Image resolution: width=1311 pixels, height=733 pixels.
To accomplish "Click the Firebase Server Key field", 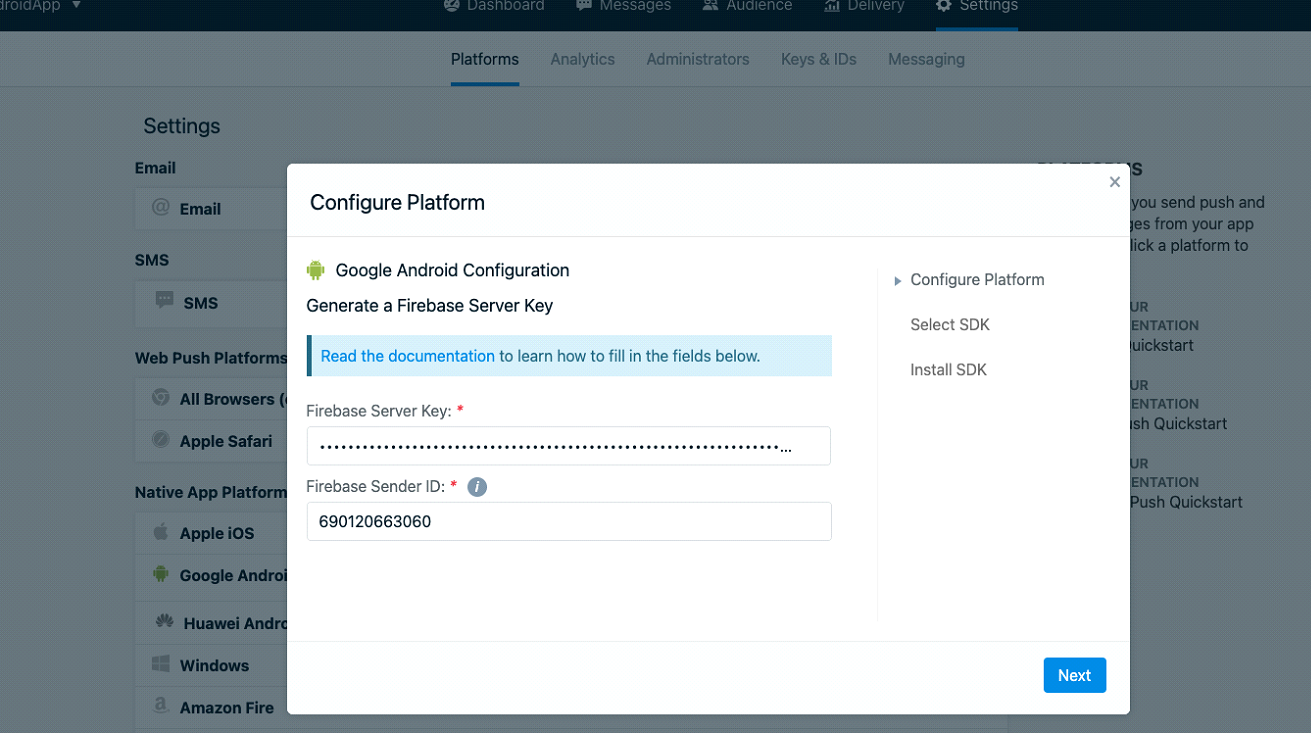I will tap(568, 446).
